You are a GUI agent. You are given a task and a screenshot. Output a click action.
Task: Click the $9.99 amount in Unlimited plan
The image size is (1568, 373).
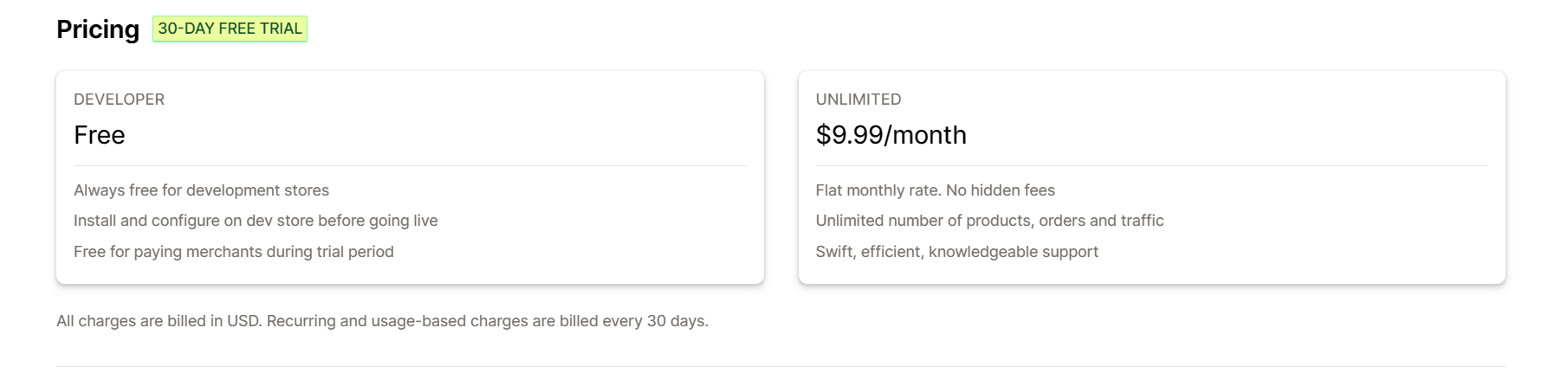tap(849, 135)
